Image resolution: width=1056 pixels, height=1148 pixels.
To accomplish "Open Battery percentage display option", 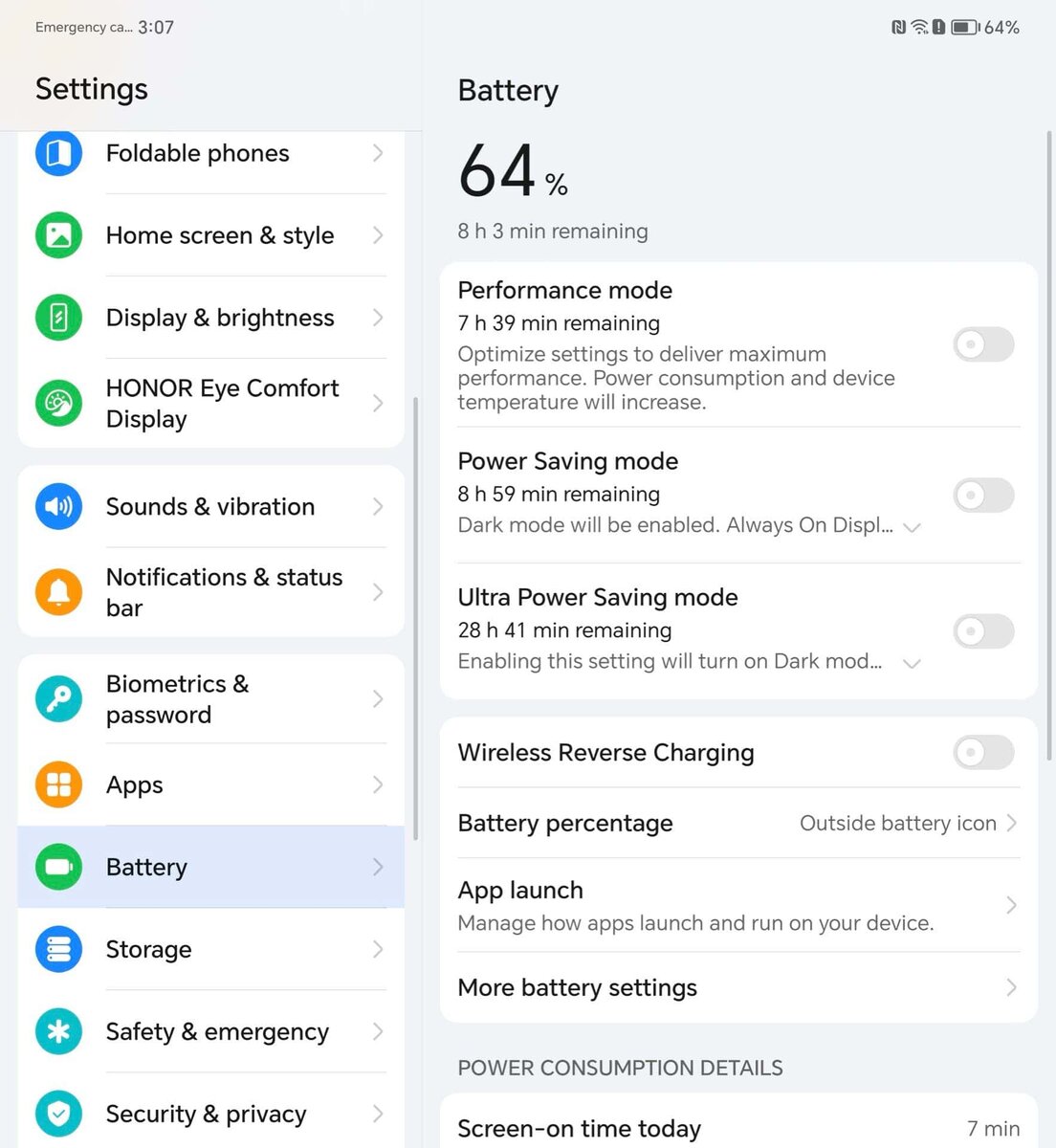I will (738, 824).
